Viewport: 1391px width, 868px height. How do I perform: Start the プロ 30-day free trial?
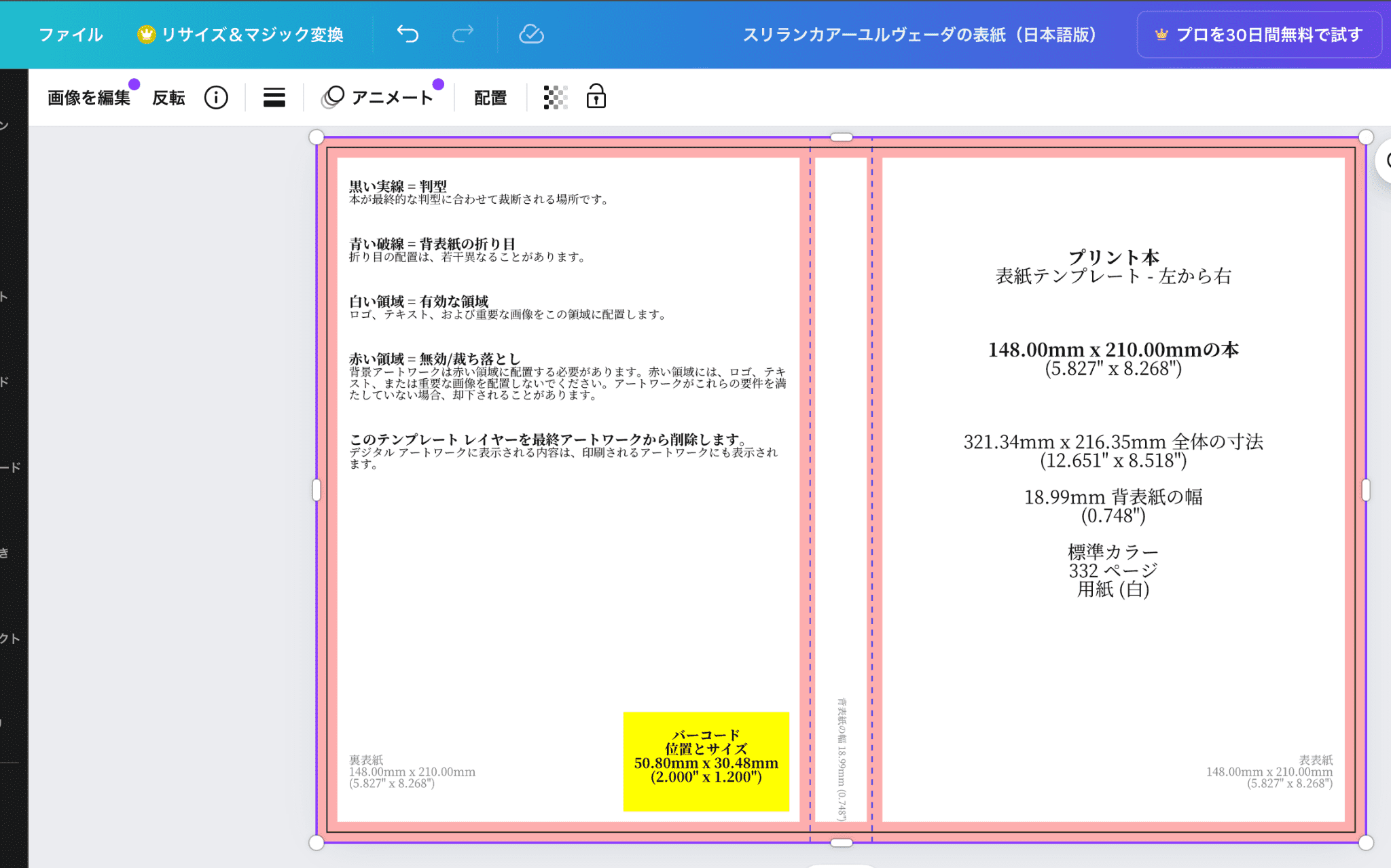click(1259, 34)
